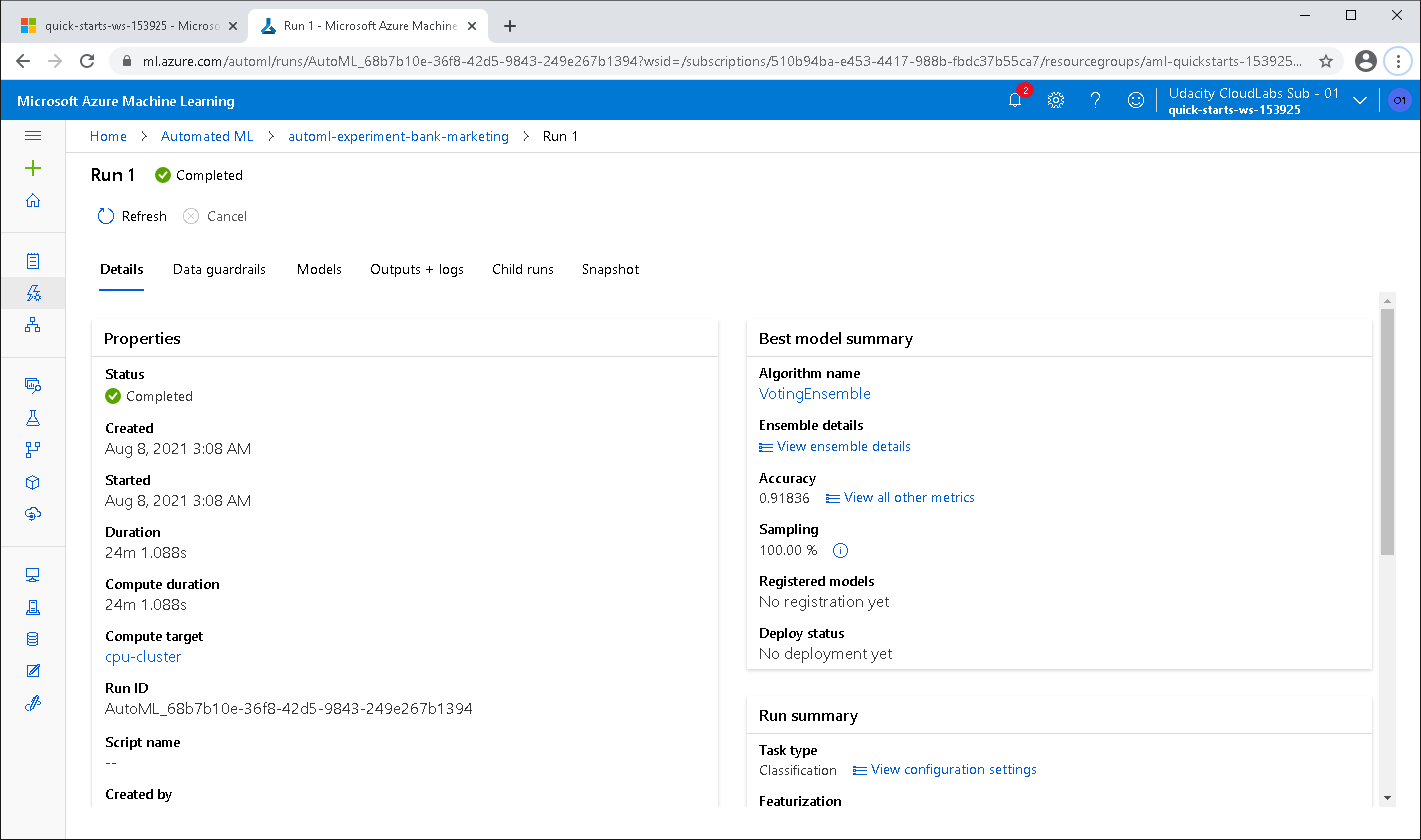
Task: Click Task type value Classification
Action: click(798, 770)
